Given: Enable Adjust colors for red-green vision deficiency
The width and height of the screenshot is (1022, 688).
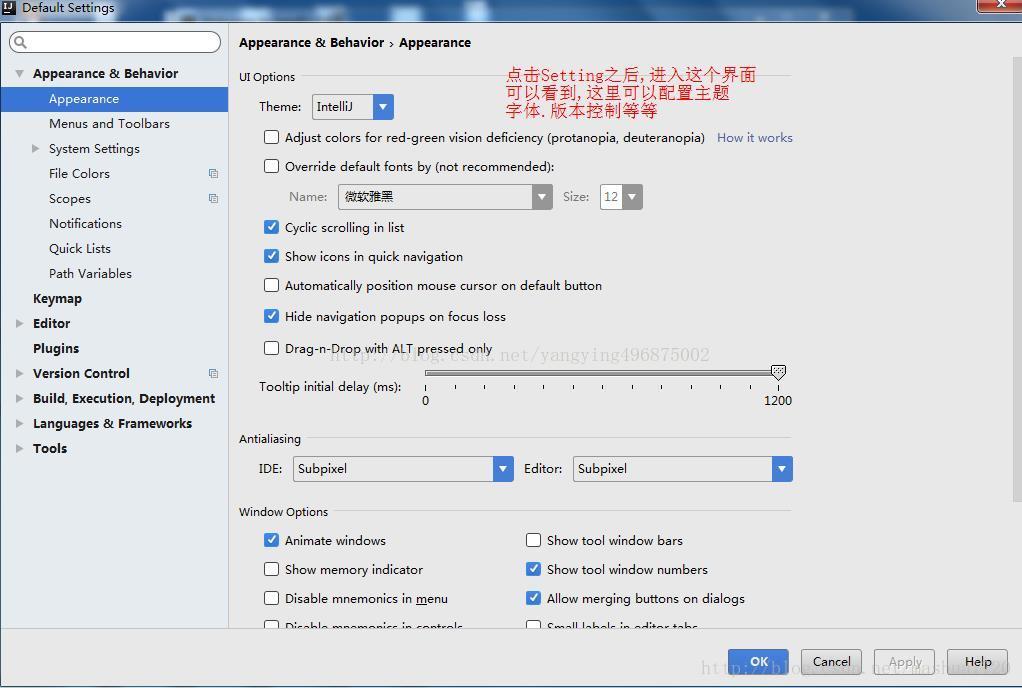Looking at the screenshot, I should tap(271, 137).
